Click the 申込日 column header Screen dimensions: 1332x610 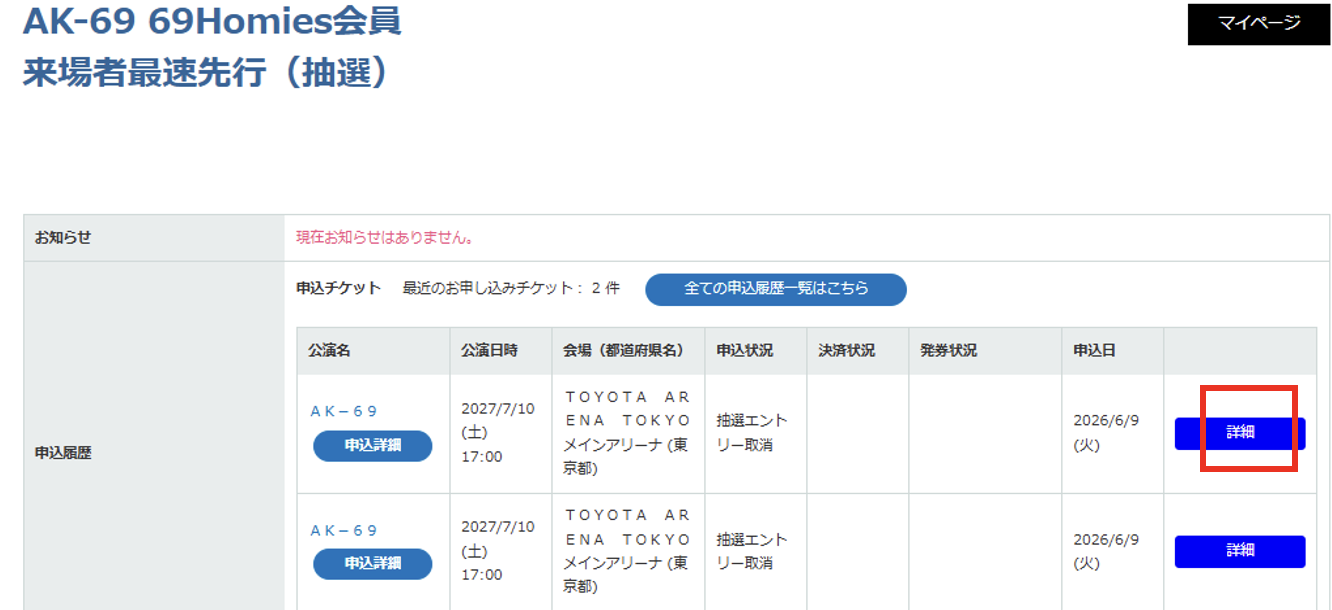pyautogui.click(x=1094, y=351)
